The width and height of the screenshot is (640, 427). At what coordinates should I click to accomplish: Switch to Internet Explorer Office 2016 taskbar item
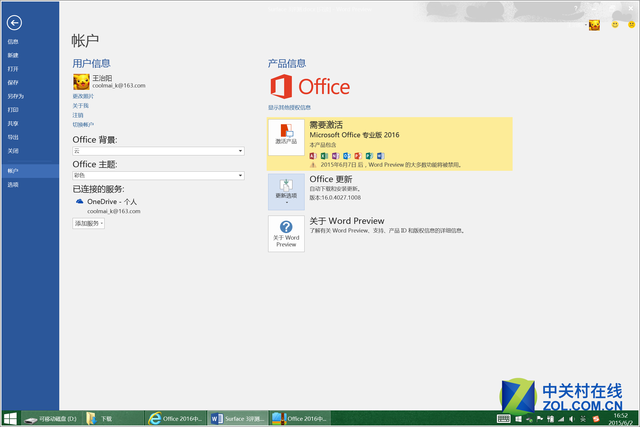pyautogui.click(x=175, y=419)
